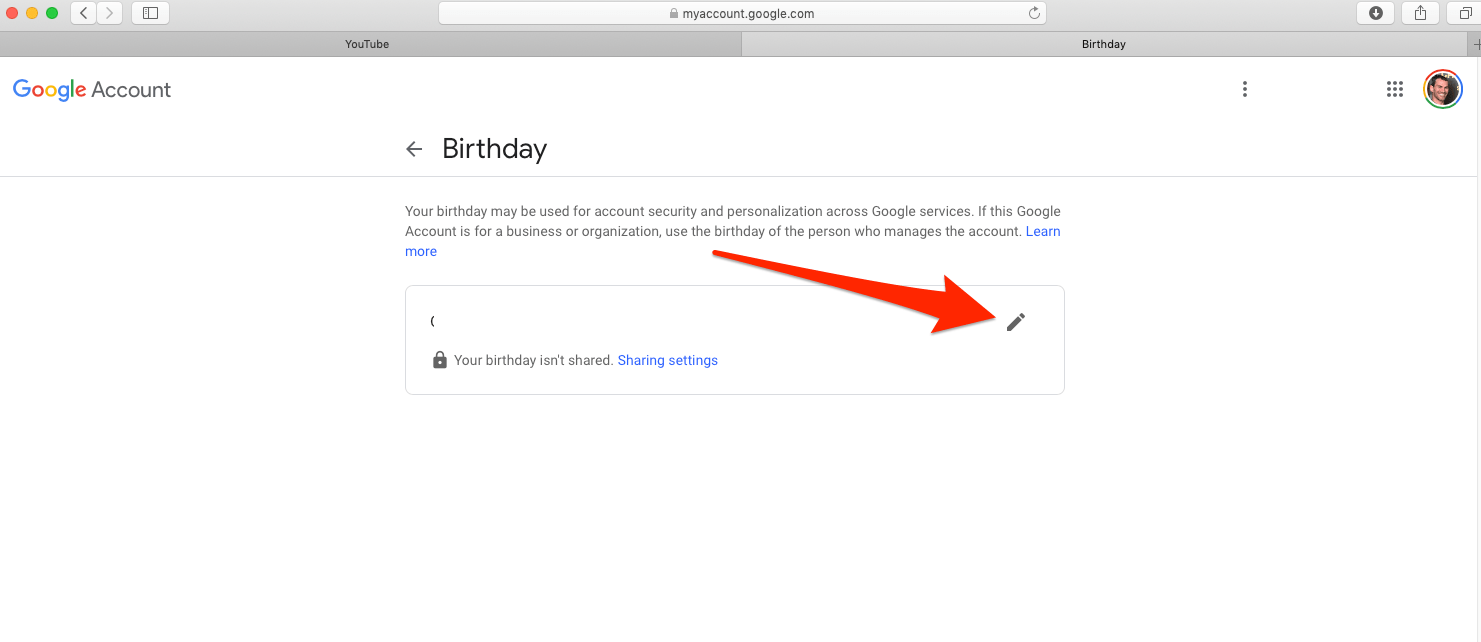The height and width of the screenshot is (642, 1481).
Task: Follow the Learn more link
Action: pyautogui.click(x=1043, y=231)
